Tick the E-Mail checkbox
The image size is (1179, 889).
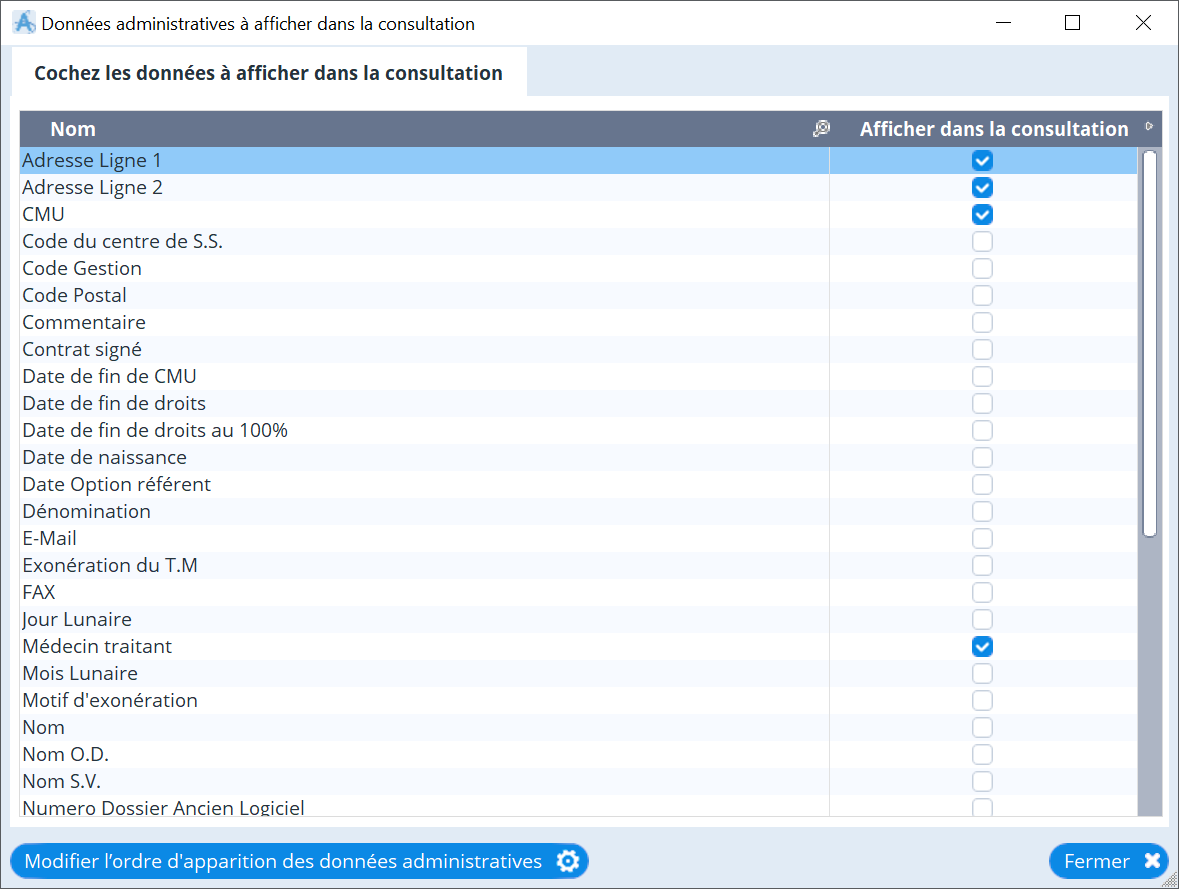pyautogui.click(x=982, y=538)
